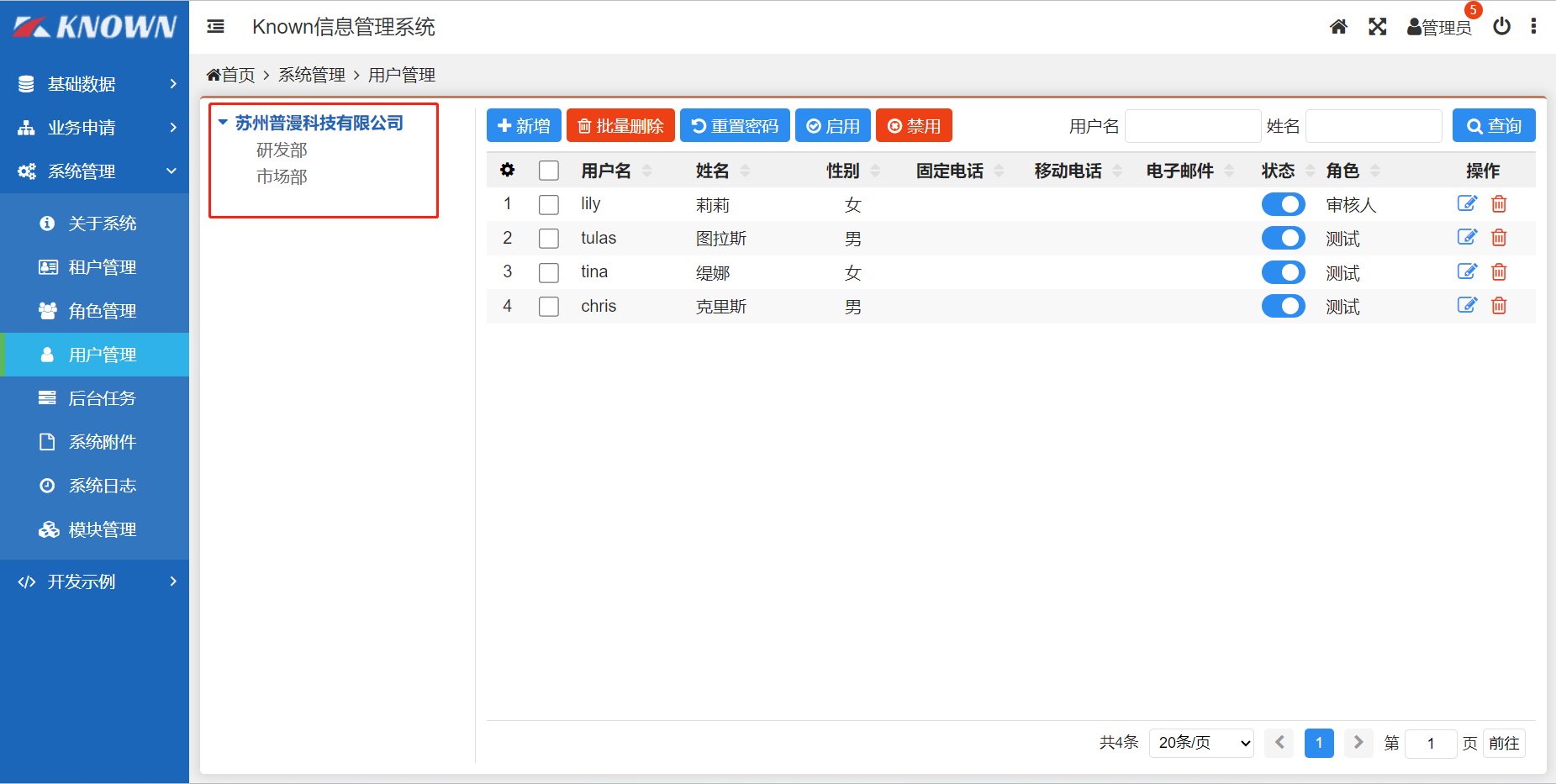Open the notification badge showing 5
Viewport: 1556px width, 784px height.
tap(1473, 10)
